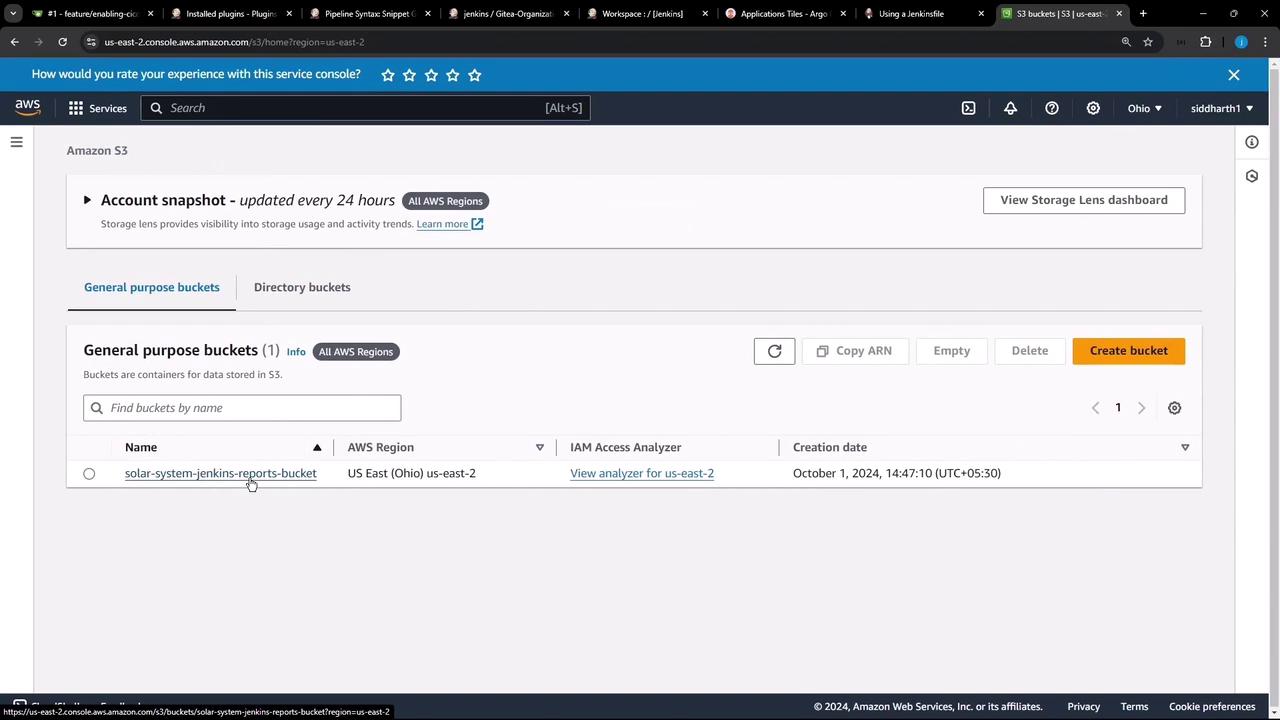Open bucket table preferences gear

tap(1175, 408)
